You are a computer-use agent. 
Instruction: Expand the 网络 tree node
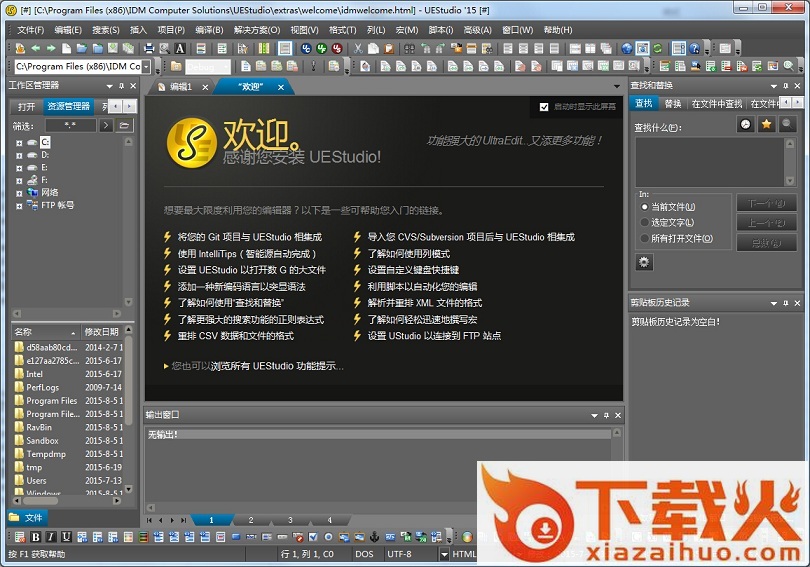19,193
